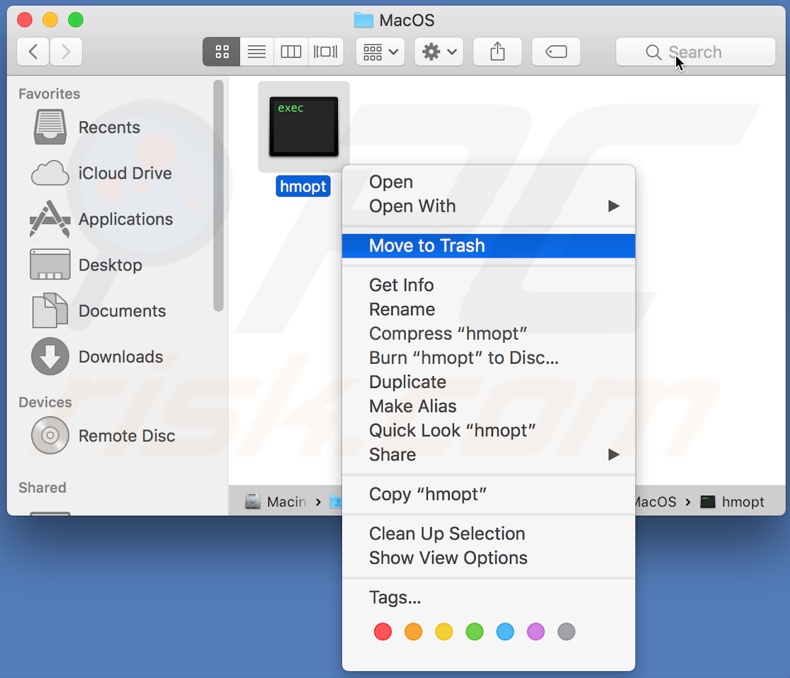Screen dimensions: 790x678
Task: Click the MacOS folder title icon
Action: pos(363,20)
